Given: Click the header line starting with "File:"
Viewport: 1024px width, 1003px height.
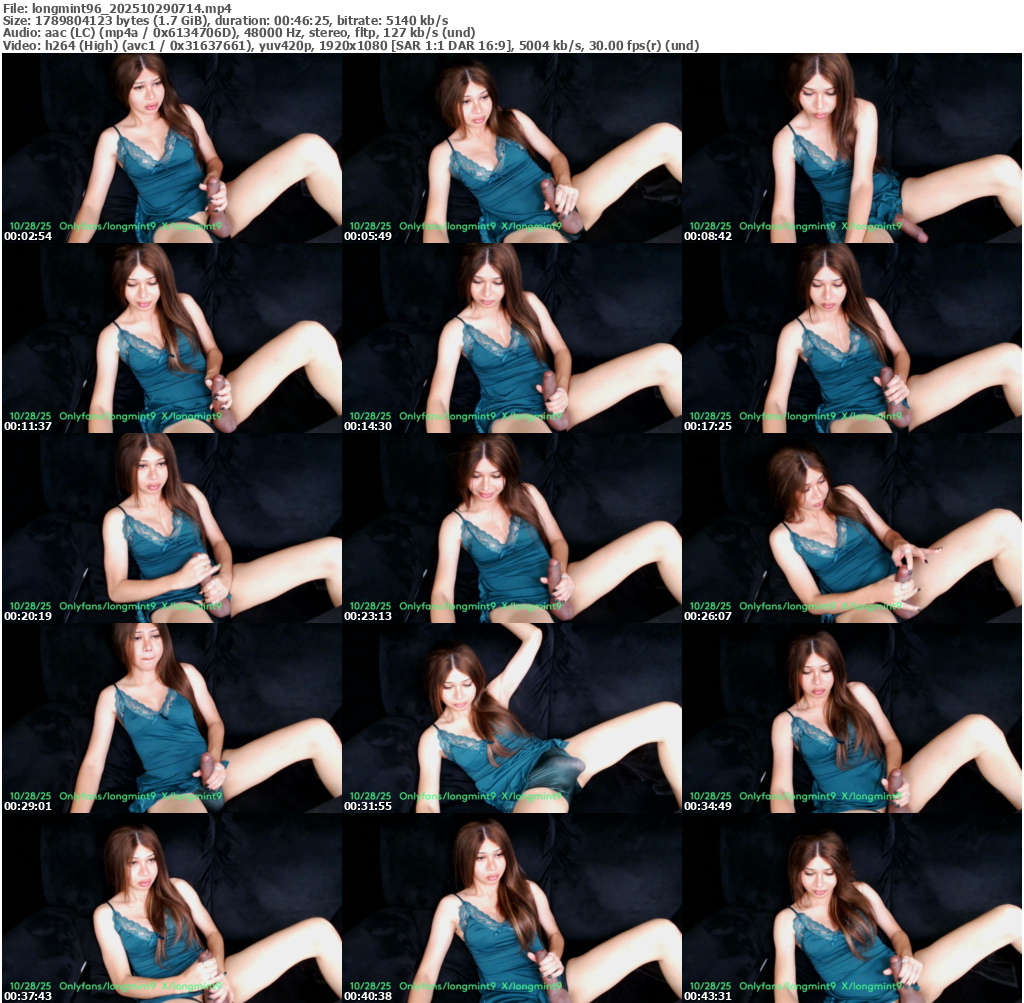Looking at the screenshot, I should 118,8.
